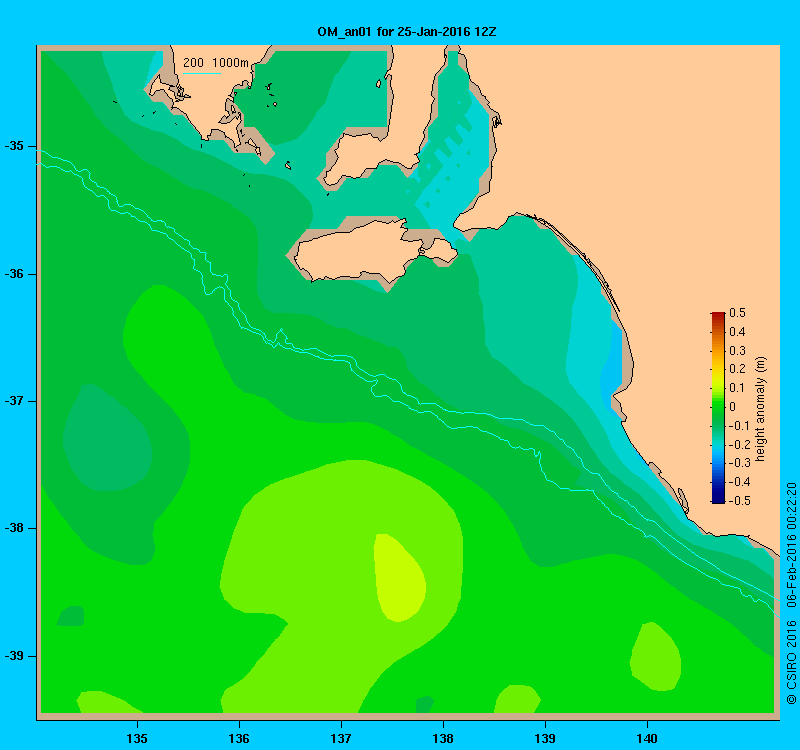Click the -0.2 value on the colorbar
The height and width of the screenshot is (750, 800).
click(739, 444)
